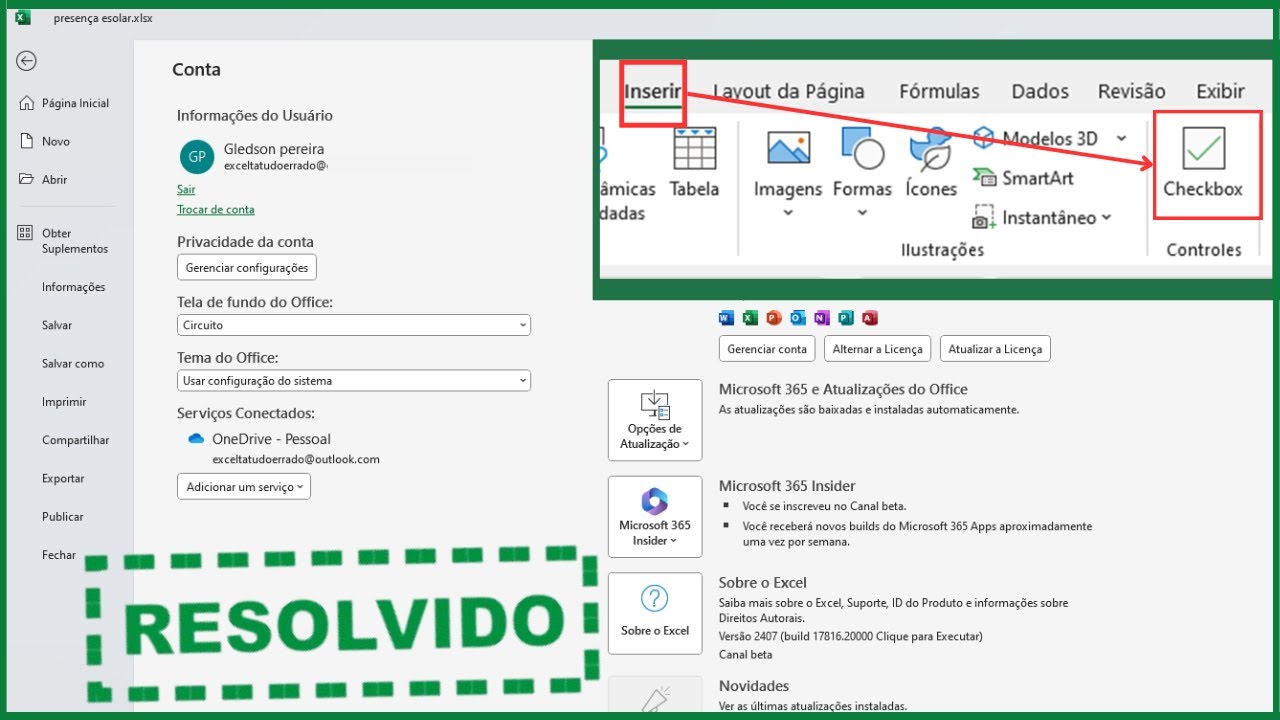Switch to the Revisão ribbon tab
This screenshot has width=1280, height=720.
click(x=1132, y=92)
